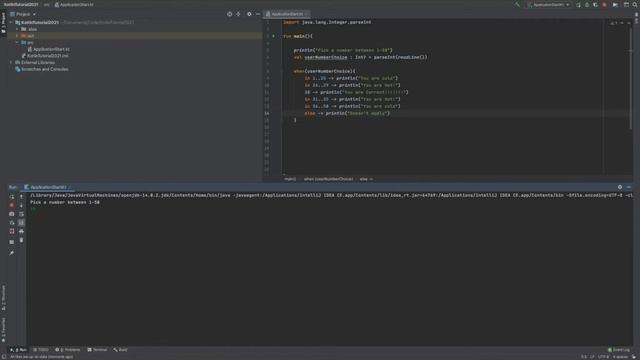Open the Event Log
This screenshot has height=360, width=640.
point(619,350)
